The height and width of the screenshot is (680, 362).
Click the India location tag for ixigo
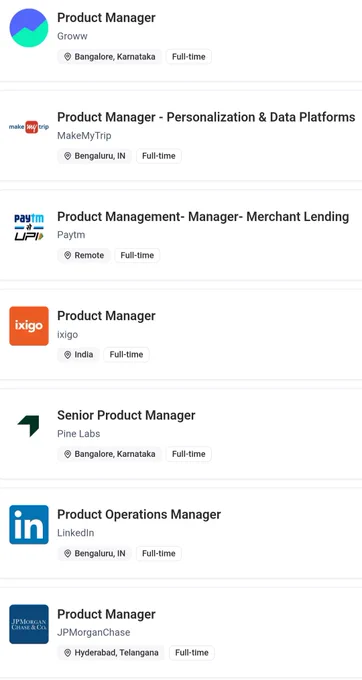tap(78, 355)
